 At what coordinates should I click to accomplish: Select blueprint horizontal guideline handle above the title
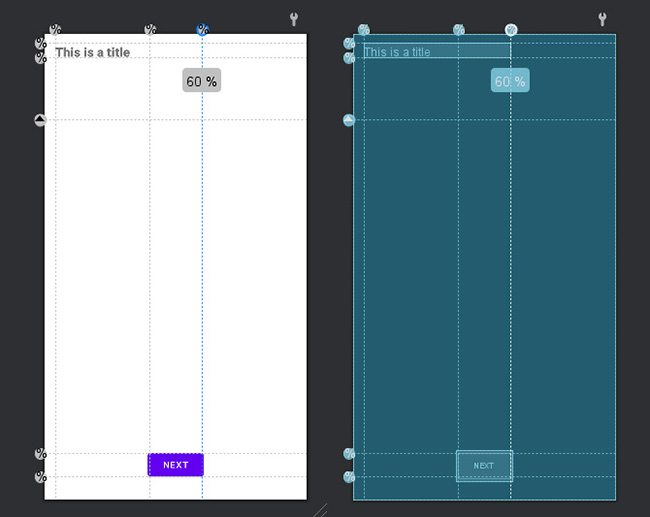pyautogui.click(x=349, y=43)
